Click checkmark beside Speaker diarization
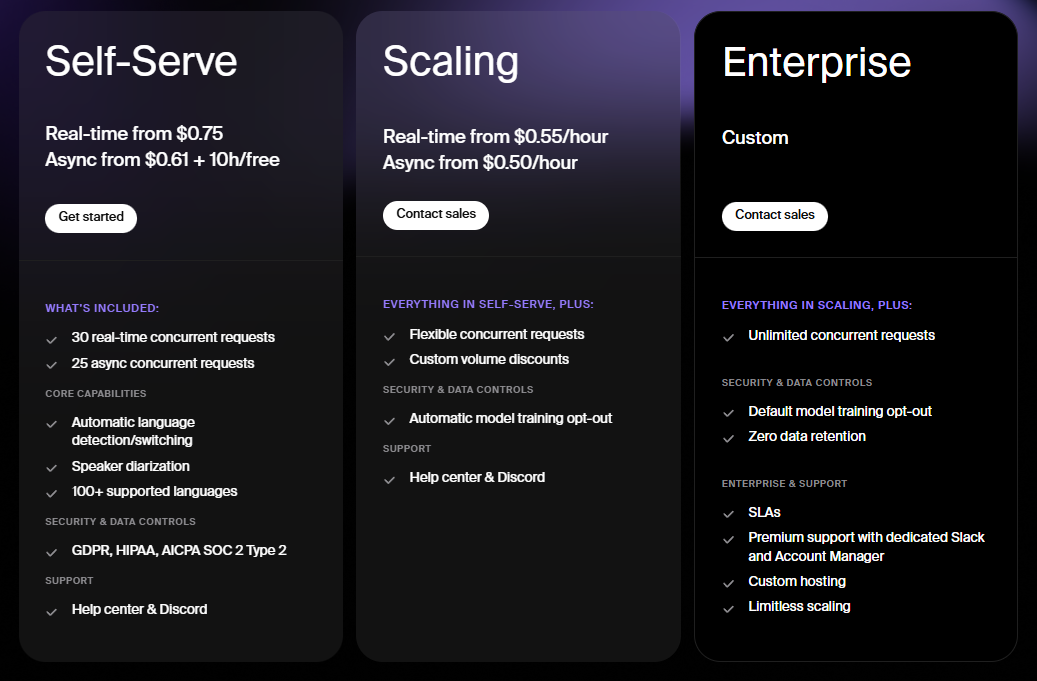 point(52,468)
